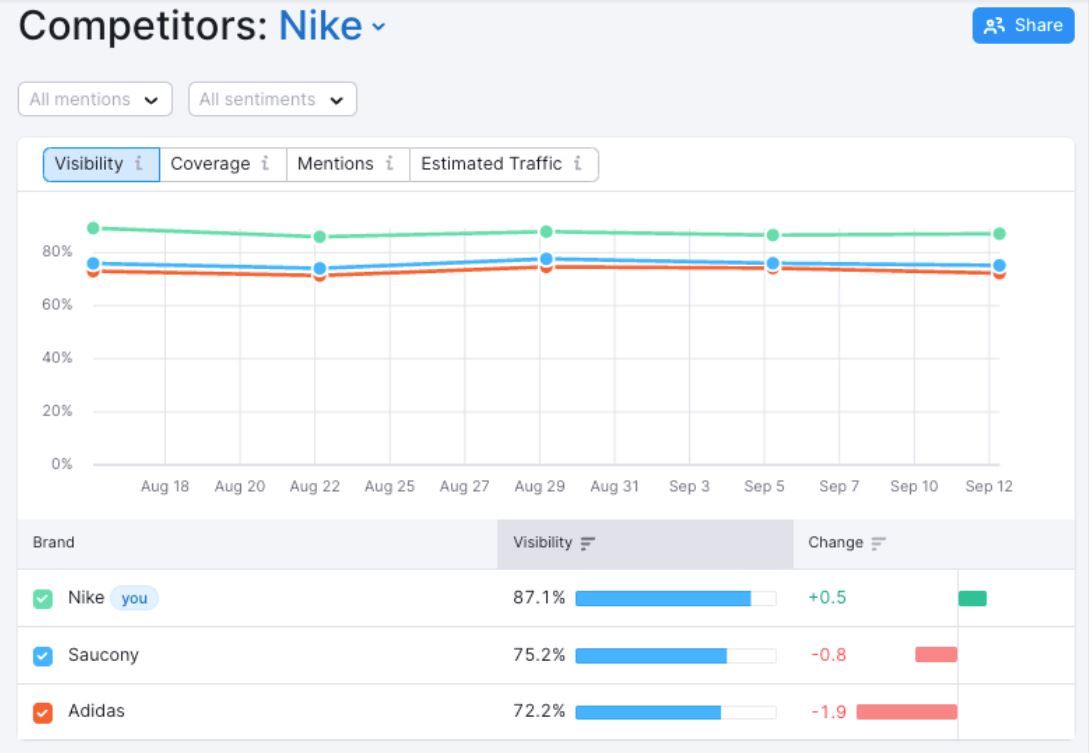Click the info icon next to Visibility
This screenshot has width=1089, height=753.
pos(139,164)
